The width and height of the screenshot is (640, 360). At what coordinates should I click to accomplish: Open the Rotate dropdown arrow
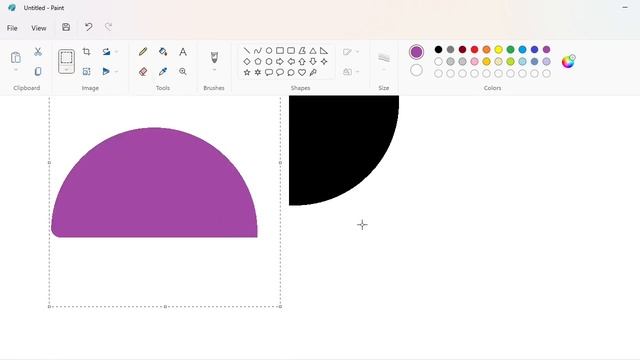116,52
